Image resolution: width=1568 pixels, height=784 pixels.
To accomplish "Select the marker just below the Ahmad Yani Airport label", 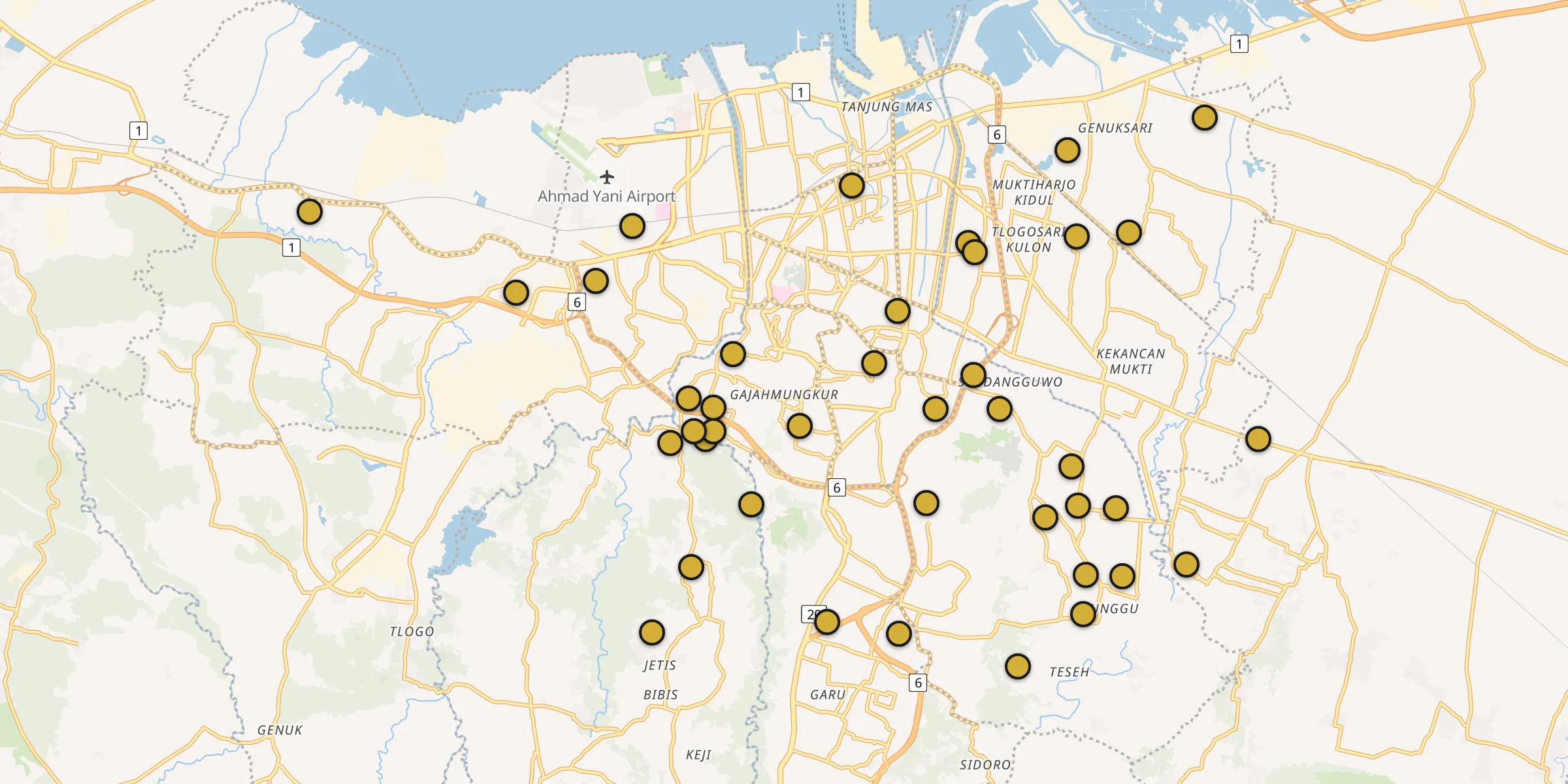I will (632, 226).
